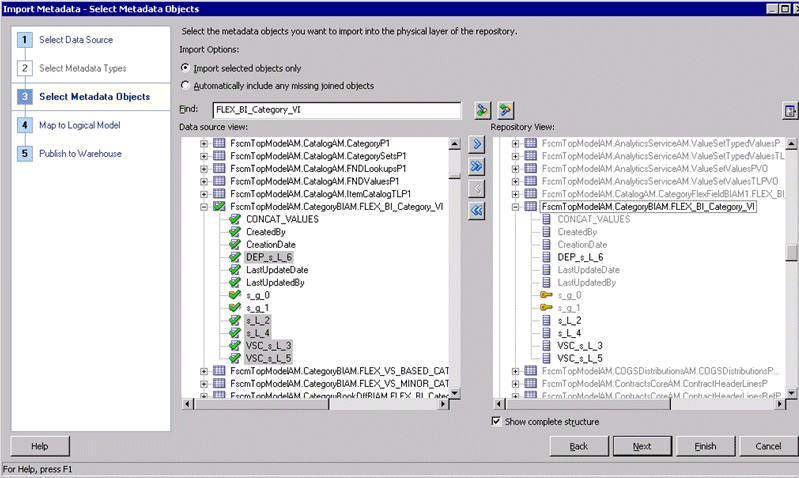Click inside the Find text field
This screenshot has height=478, width=799.
[x=336, y=110]
